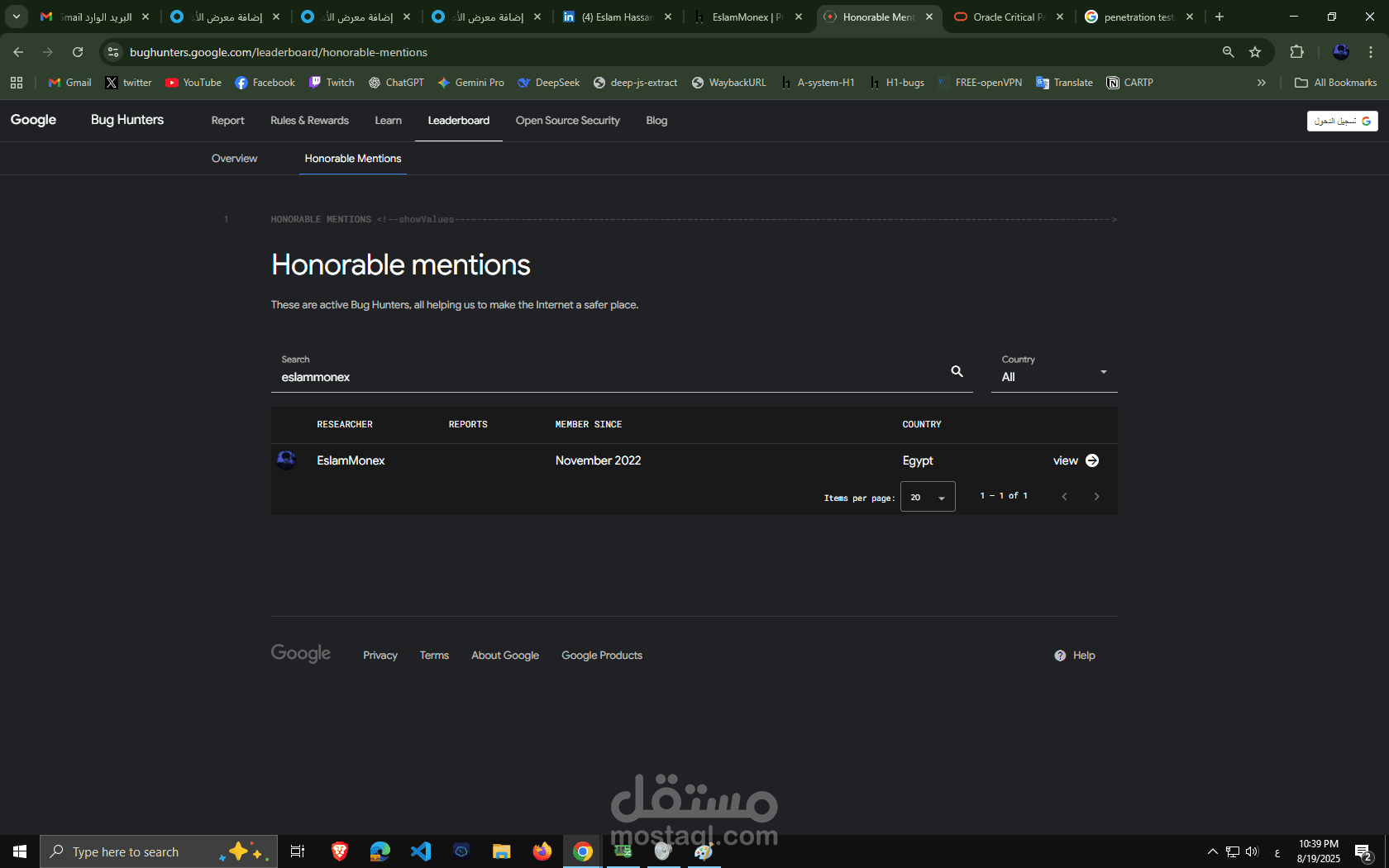Open the Privacy footer link
Viewport: 1389px width, 868px height.
click(x=380, y=656)
